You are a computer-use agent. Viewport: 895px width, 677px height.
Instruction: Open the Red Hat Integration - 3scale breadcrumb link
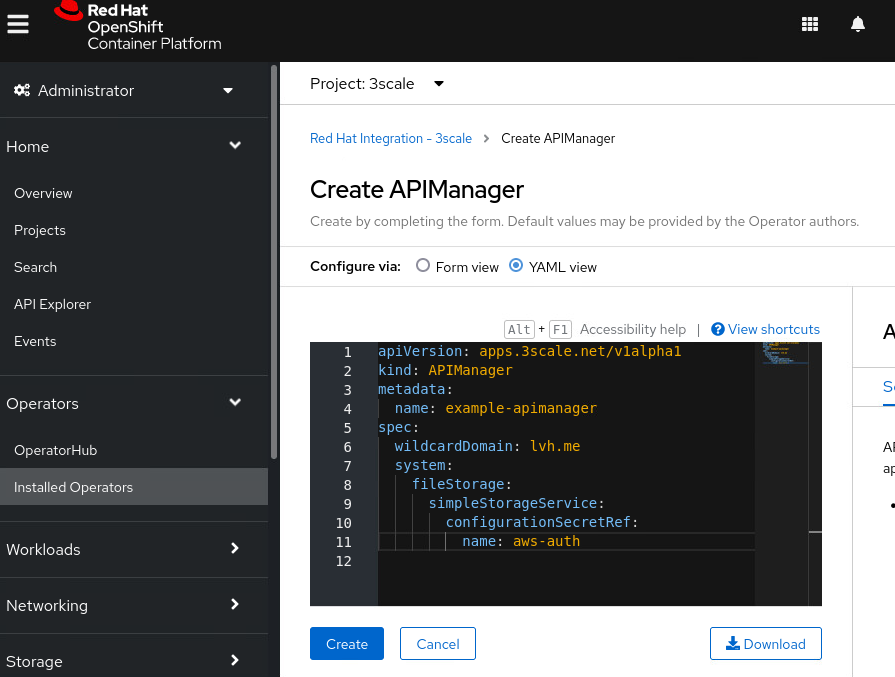pos(391,138)
